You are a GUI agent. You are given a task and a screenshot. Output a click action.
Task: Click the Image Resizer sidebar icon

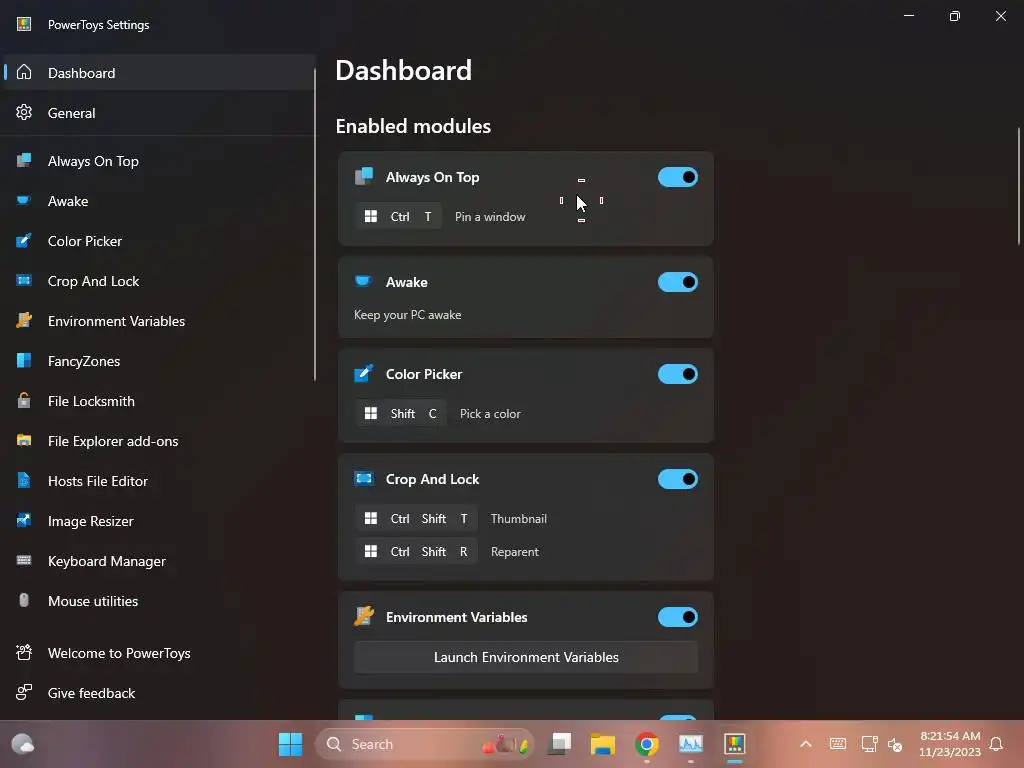point(24,520)
